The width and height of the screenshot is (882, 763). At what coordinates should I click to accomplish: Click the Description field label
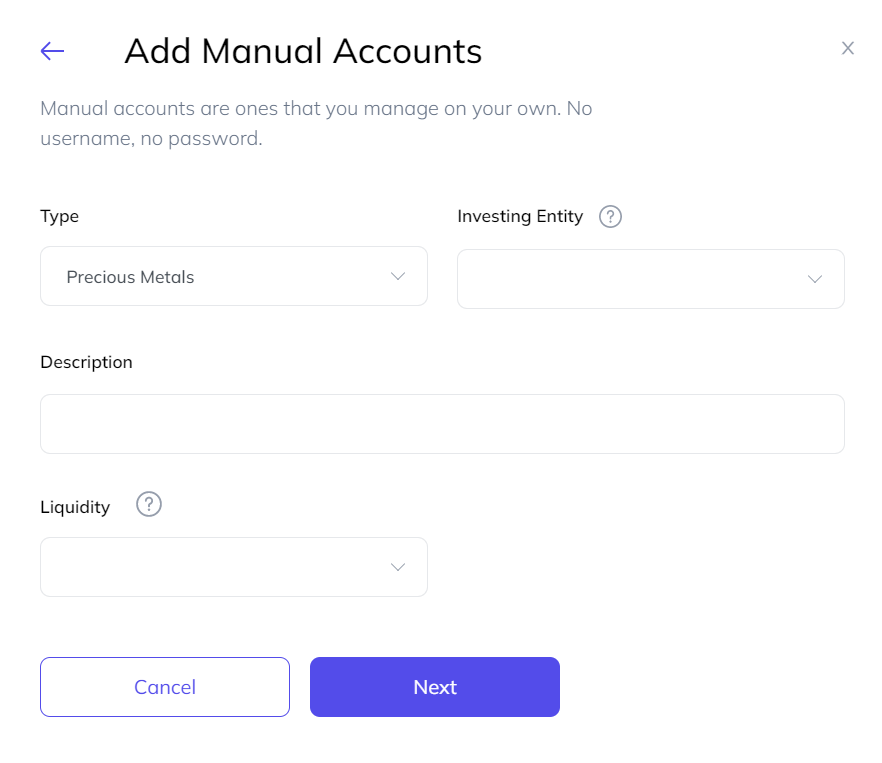(x=86, y=362)
